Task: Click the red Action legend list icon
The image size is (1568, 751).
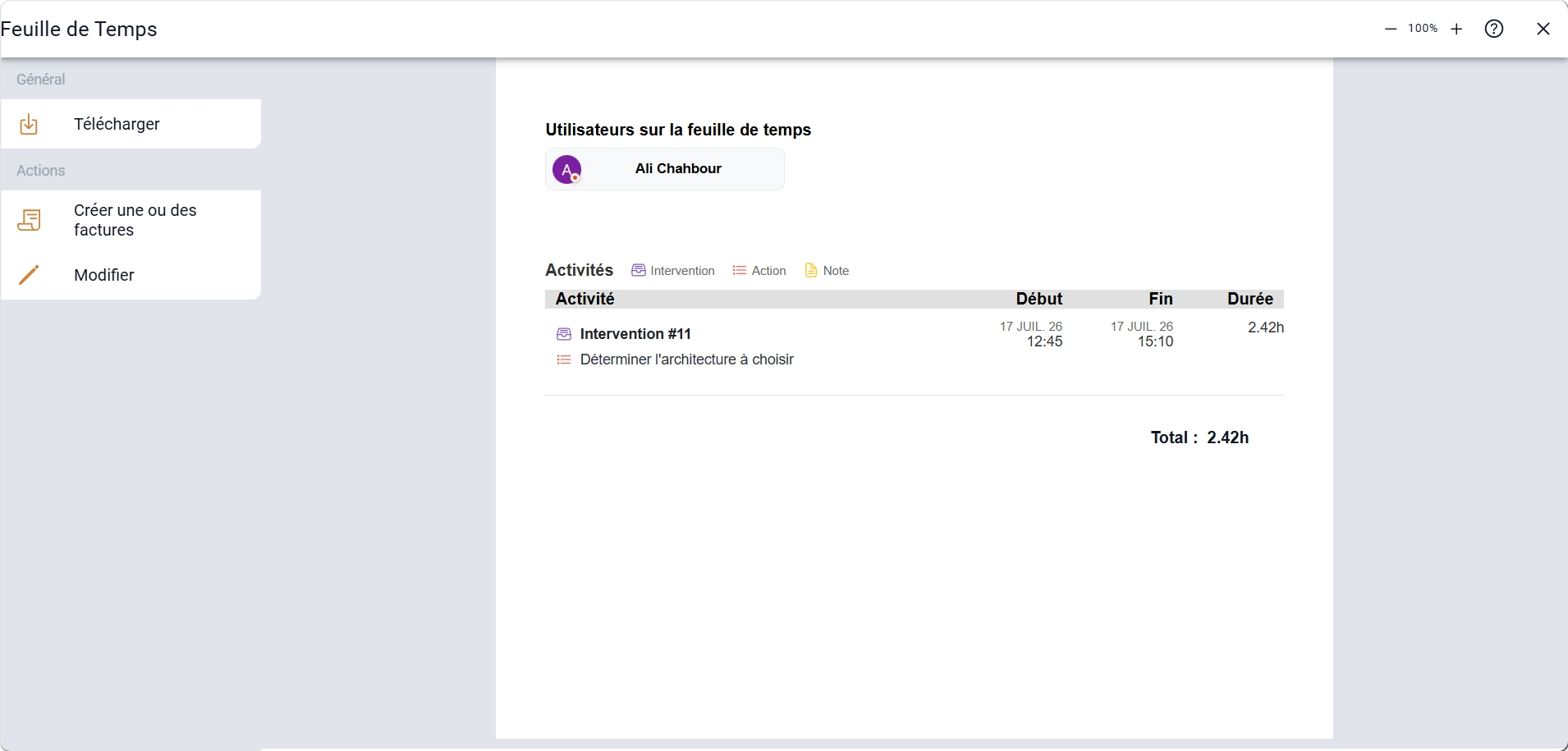Action: 739,271
